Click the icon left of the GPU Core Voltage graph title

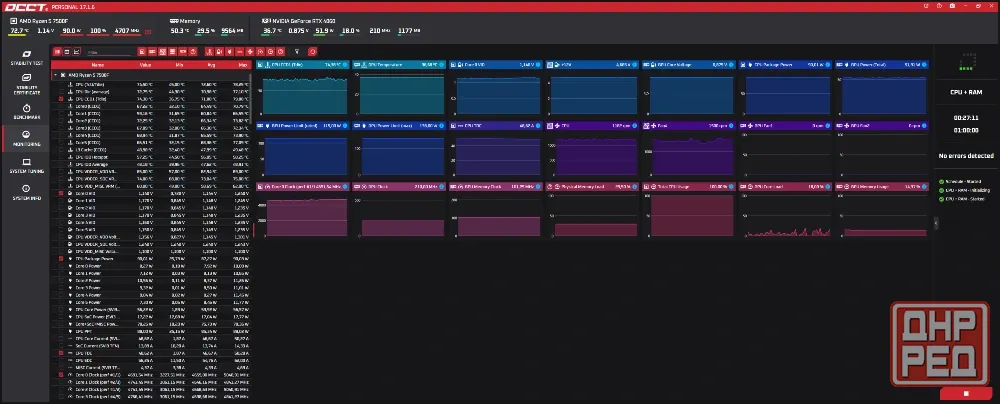click(652, 65)
